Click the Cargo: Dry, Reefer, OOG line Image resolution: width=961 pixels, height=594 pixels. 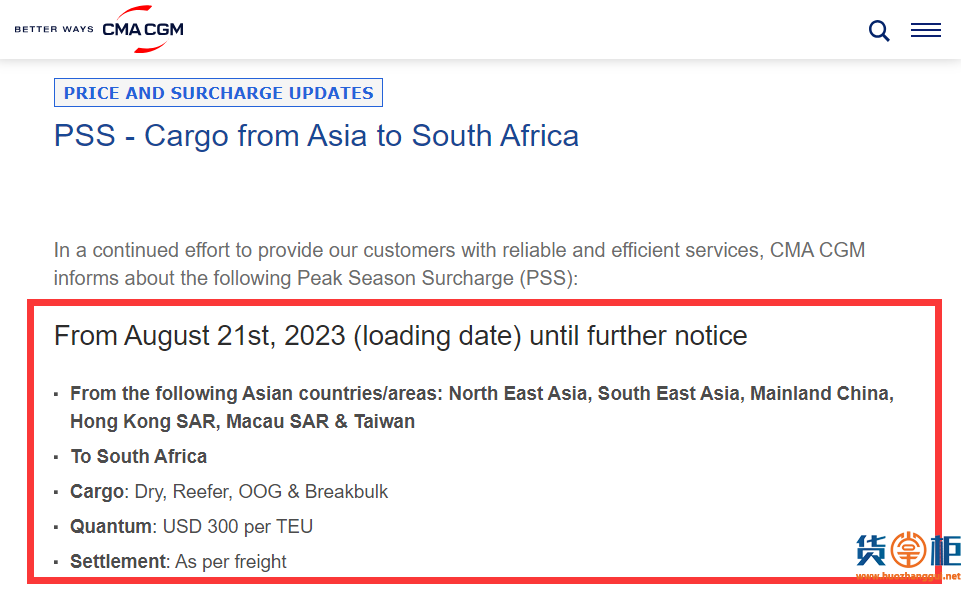(x=229, y=492)
